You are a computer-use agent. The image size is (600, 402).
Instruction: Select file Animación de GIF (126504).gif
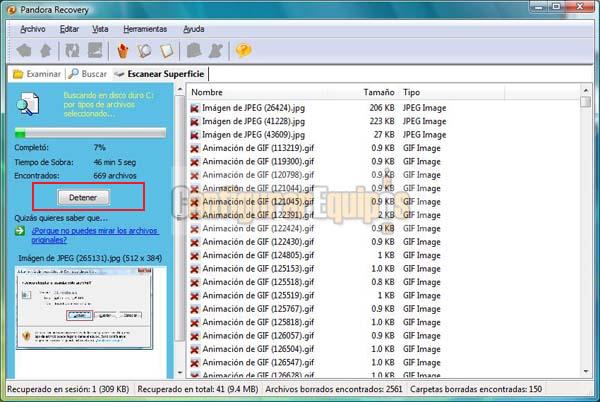coord(258,349)
